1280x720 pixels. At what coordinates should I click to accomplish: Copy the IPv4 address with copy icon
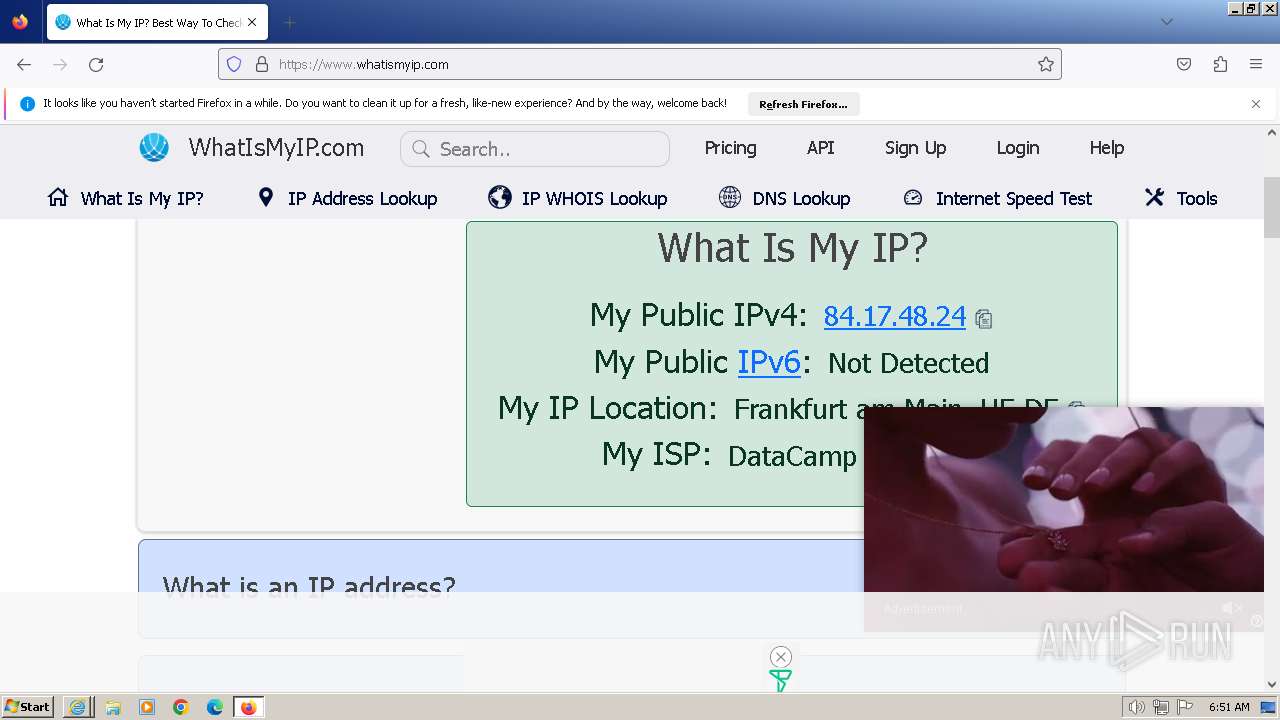click(984, 319)
